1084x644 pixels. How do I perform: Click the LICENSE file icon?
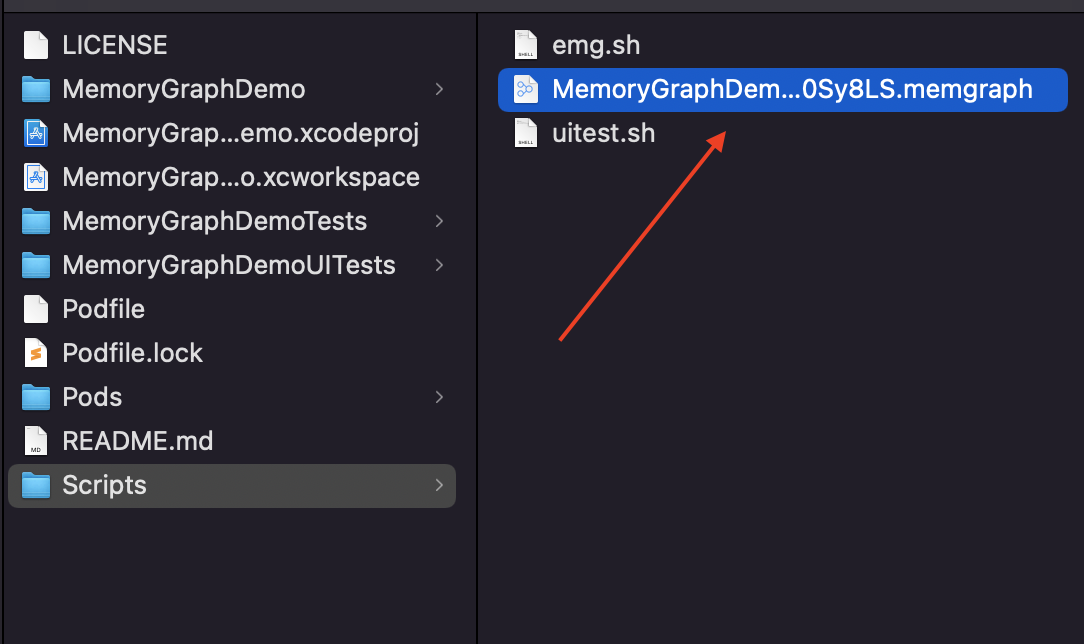(x=36, y=45)
